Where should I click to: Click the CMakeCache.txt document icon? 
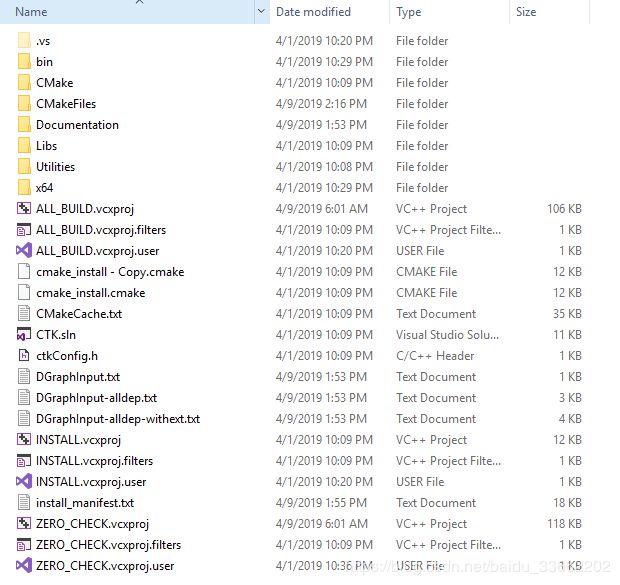coord(24,314)
